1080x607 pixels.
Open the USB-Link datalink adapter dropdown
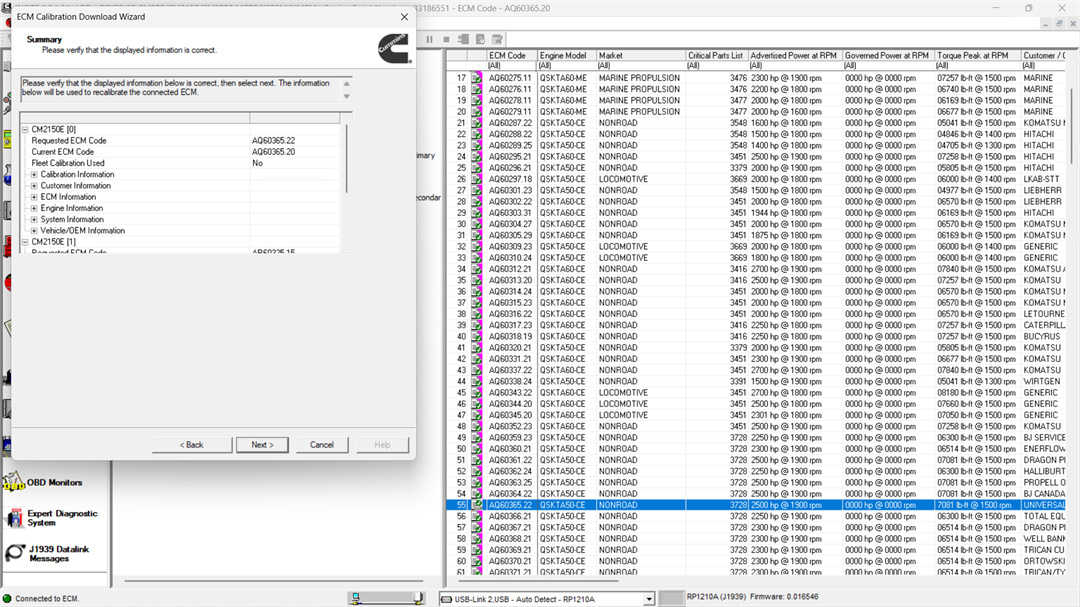point(648,599)
